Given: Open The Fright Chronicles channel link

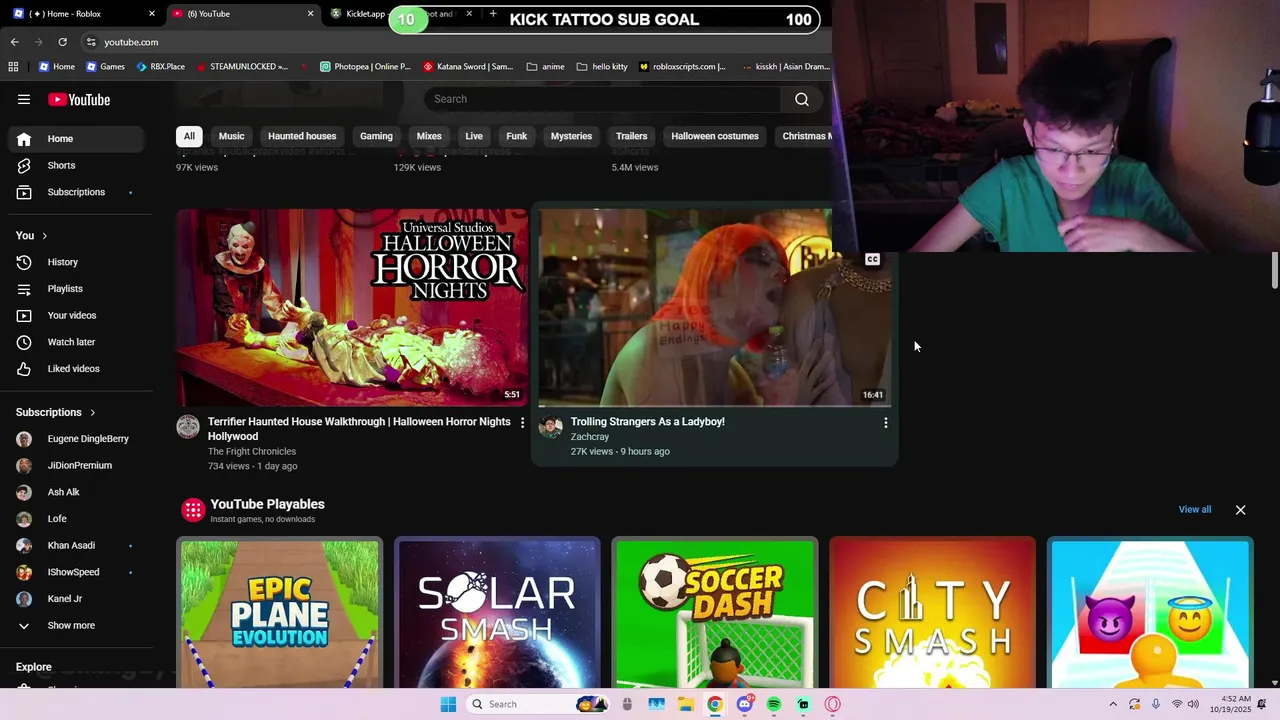Looking at the screenshot, I should pyautogui.click(x=252, y=452).
